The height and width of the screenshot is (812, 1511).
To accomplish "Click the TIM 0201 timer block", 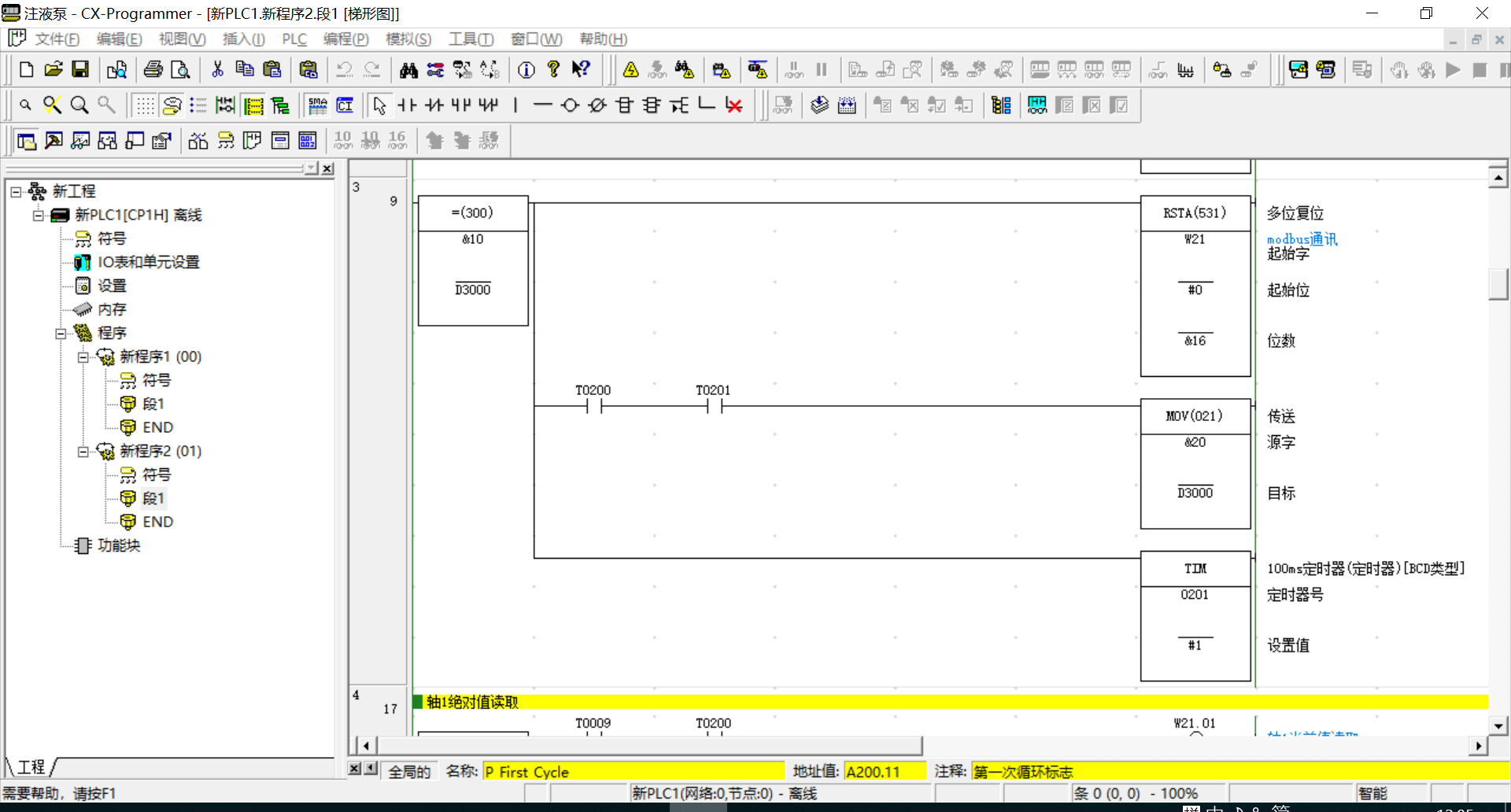I will (x=1195, y=616).
